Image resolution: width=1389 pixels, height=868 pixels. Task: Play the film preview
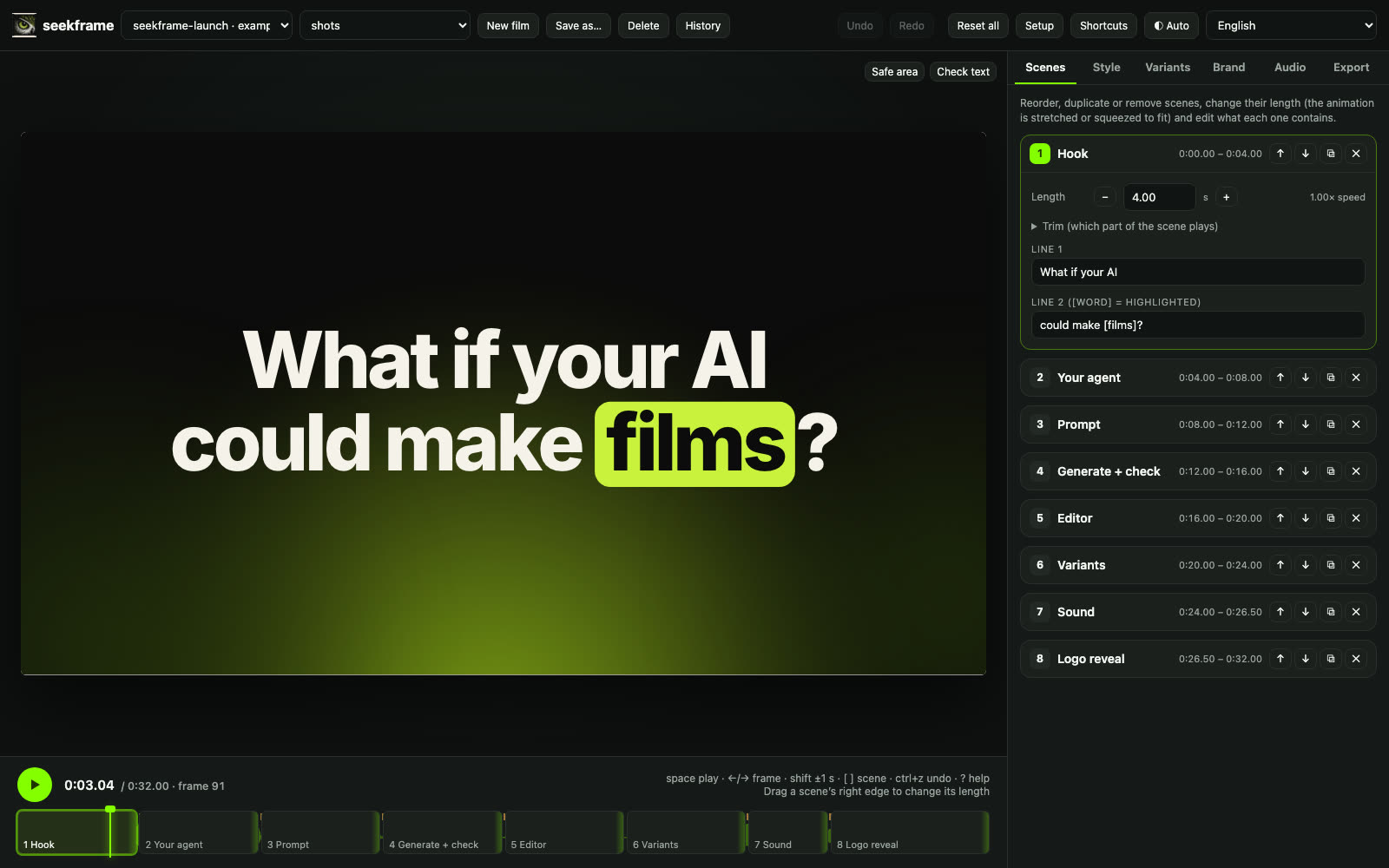(x=35, y=785)
